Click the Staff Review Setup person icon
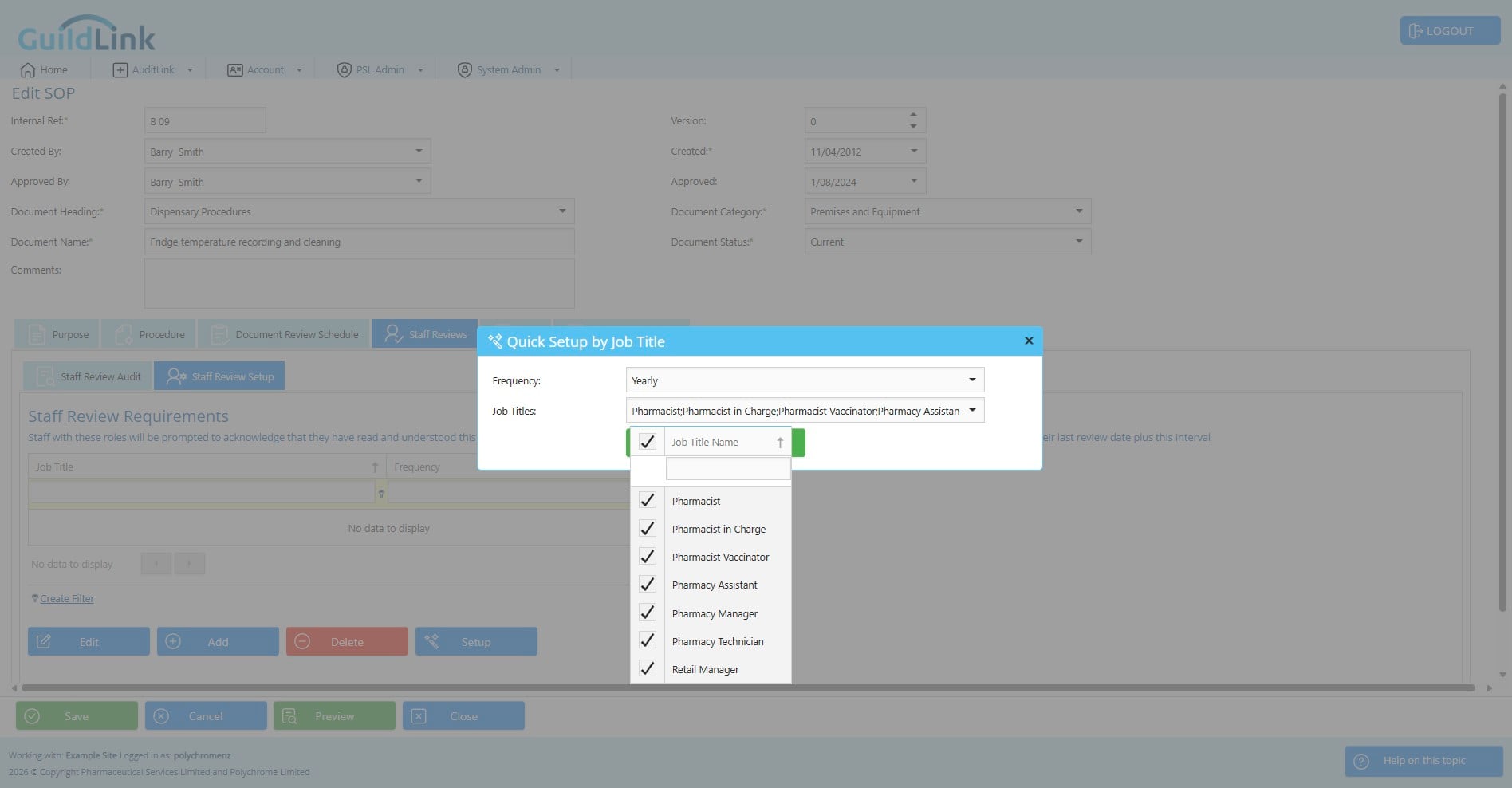Viewport: 1512px width, 788px height. pyautogui.click(x=175, y=376)
